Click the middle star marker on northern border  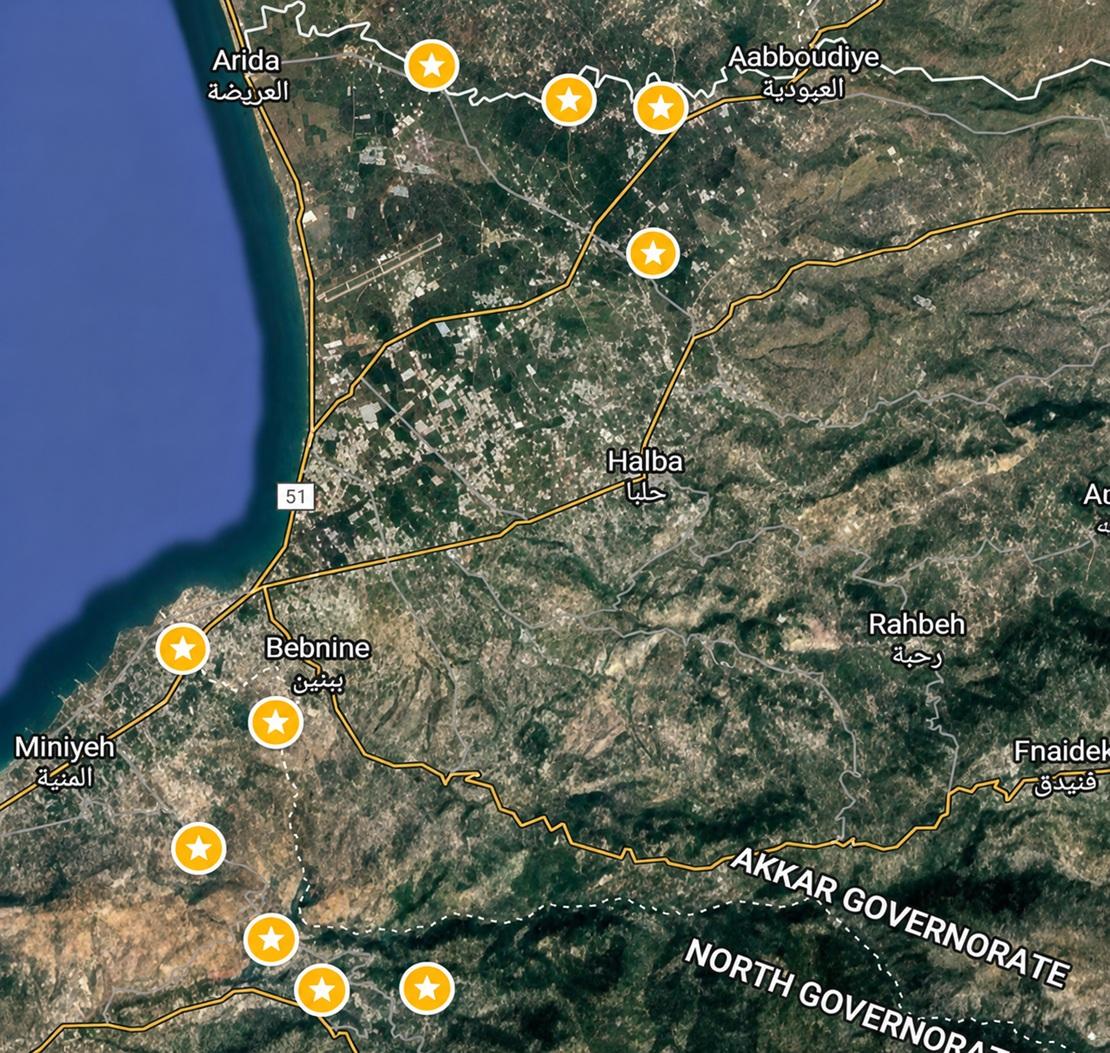tap(568, 100)
